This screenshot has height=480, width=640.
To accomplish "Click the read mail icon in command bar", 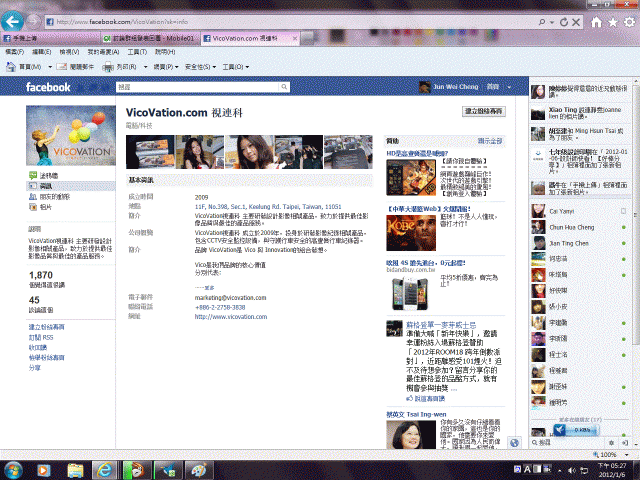I will coord(62,67).
